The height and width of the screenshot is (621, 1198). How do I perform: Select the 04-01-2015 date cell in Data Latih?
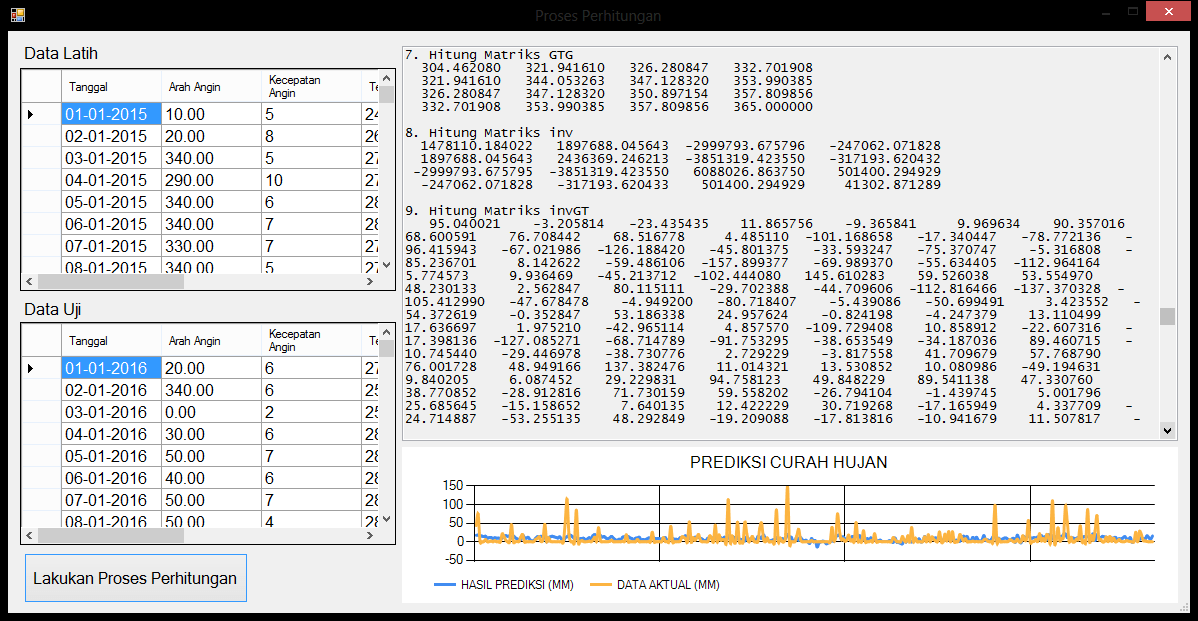[111, 181]
